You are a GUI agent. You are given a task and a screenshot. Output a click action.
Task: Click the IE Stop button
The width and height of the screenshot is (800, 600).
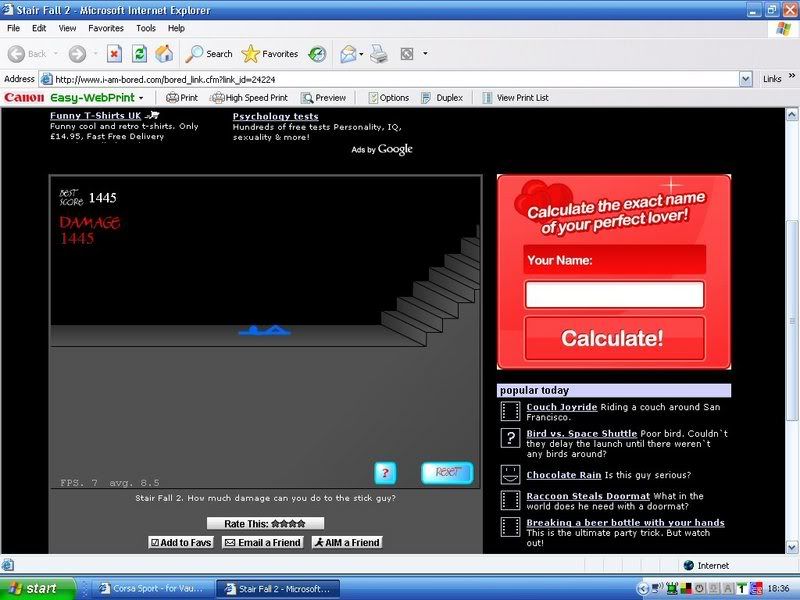tap(114, 54)
